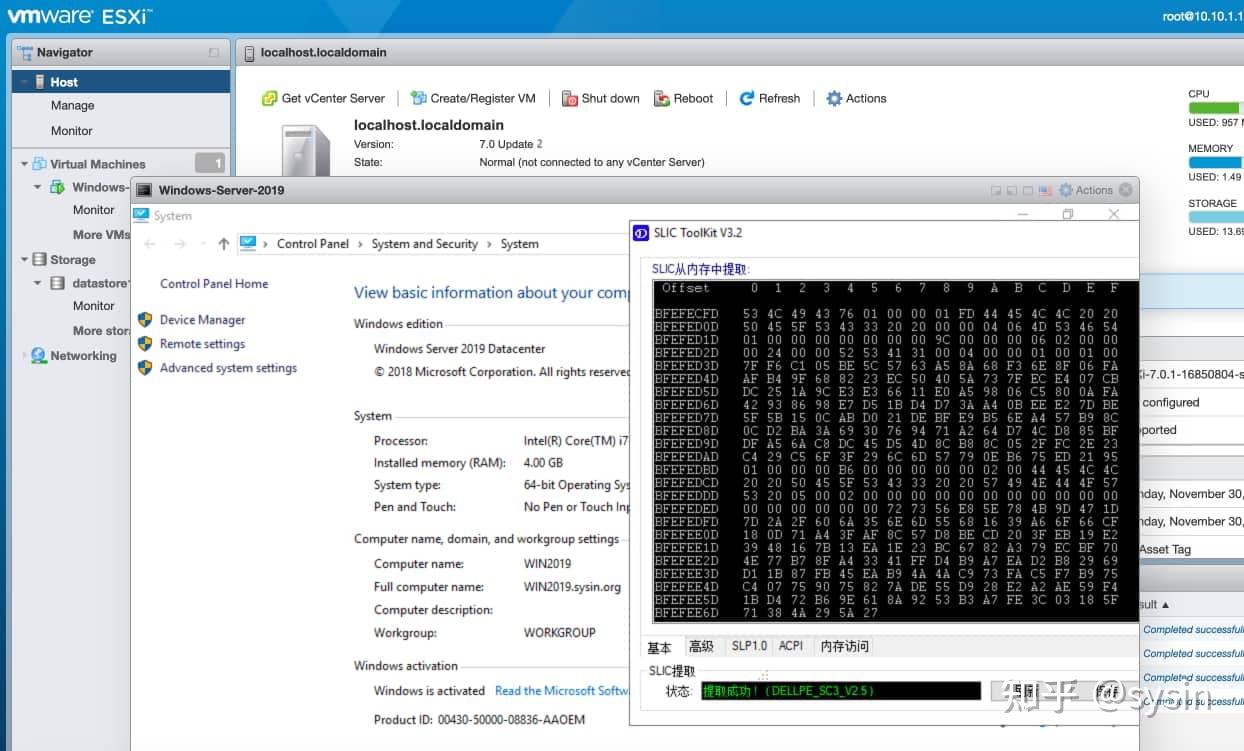Click the Reboot host button
Screen dimensions: 1244x751
[684, 98]
